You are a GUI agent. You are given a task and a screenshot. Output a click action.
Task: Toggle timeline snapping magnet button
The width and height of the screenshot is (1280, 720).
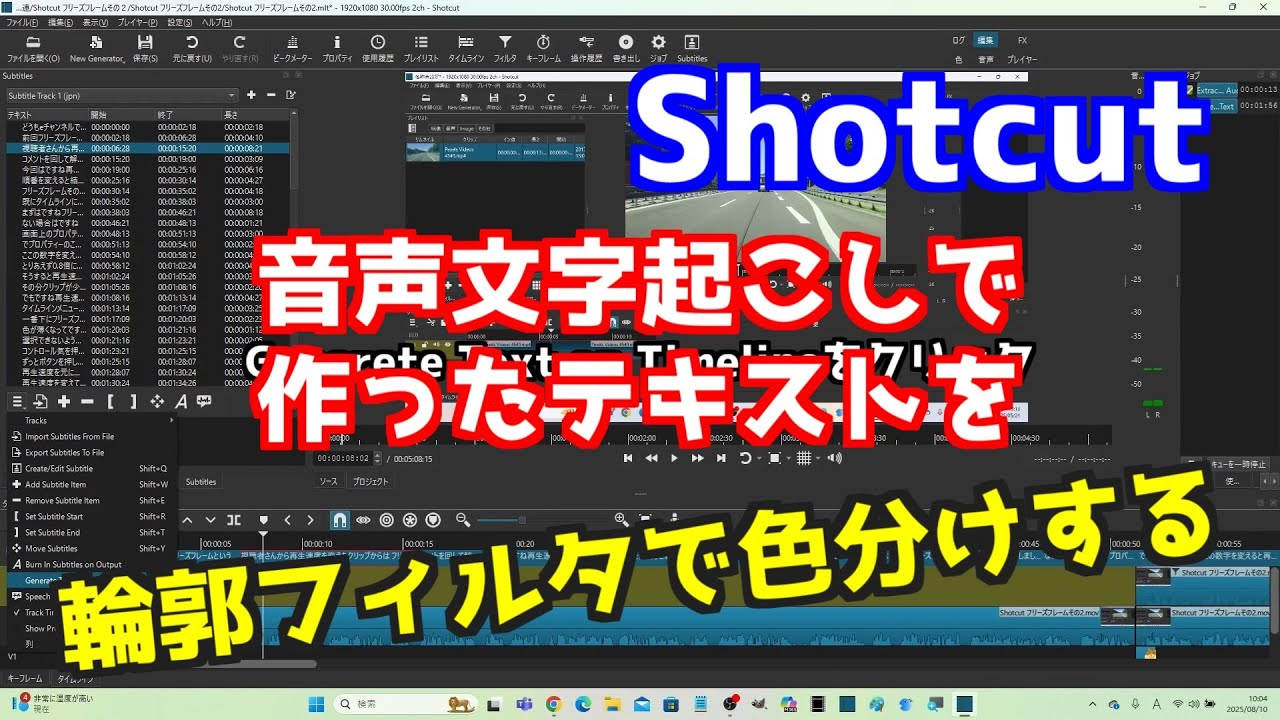340,520
